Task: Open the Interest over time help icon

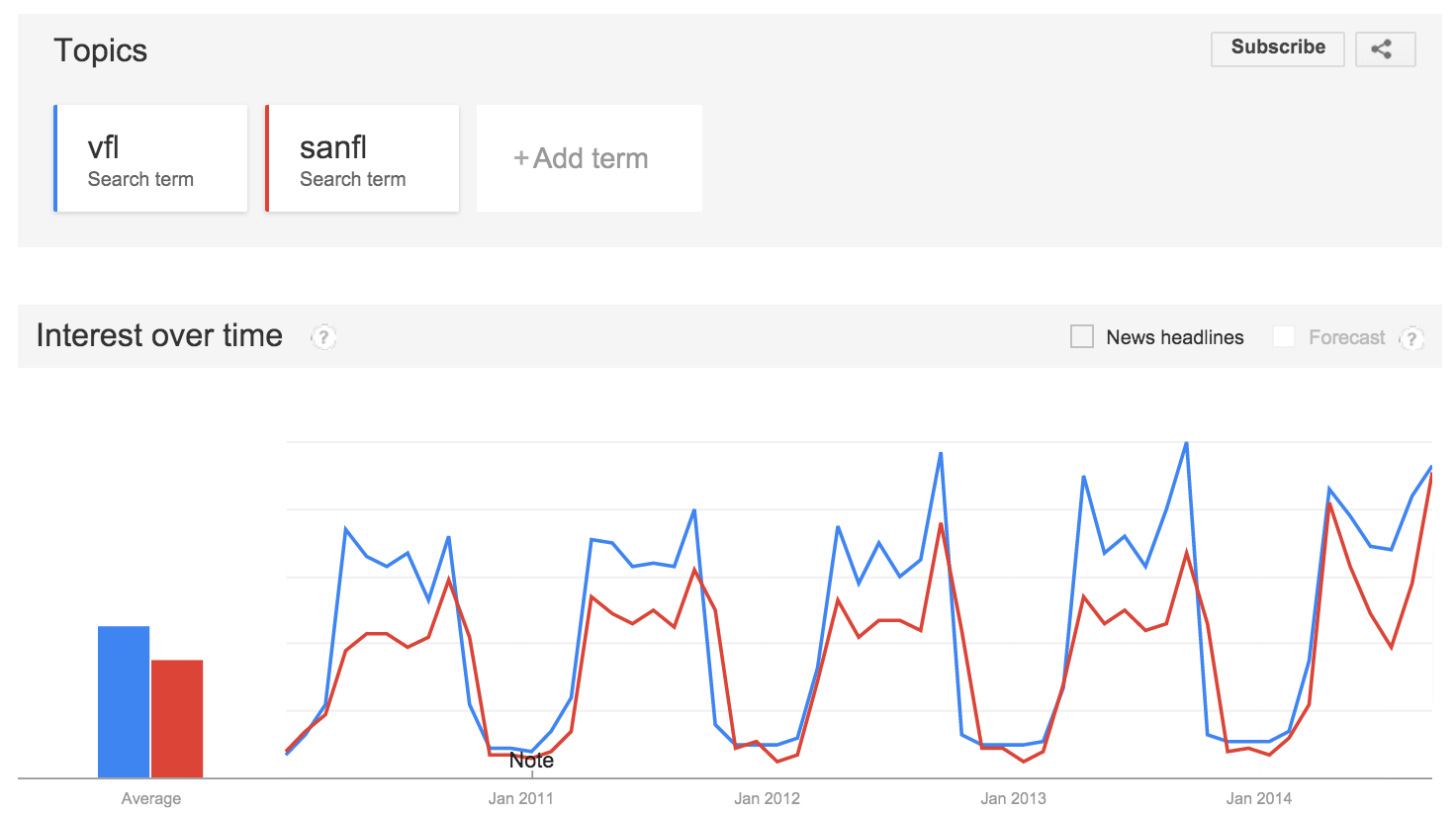Action: [323, 337]
